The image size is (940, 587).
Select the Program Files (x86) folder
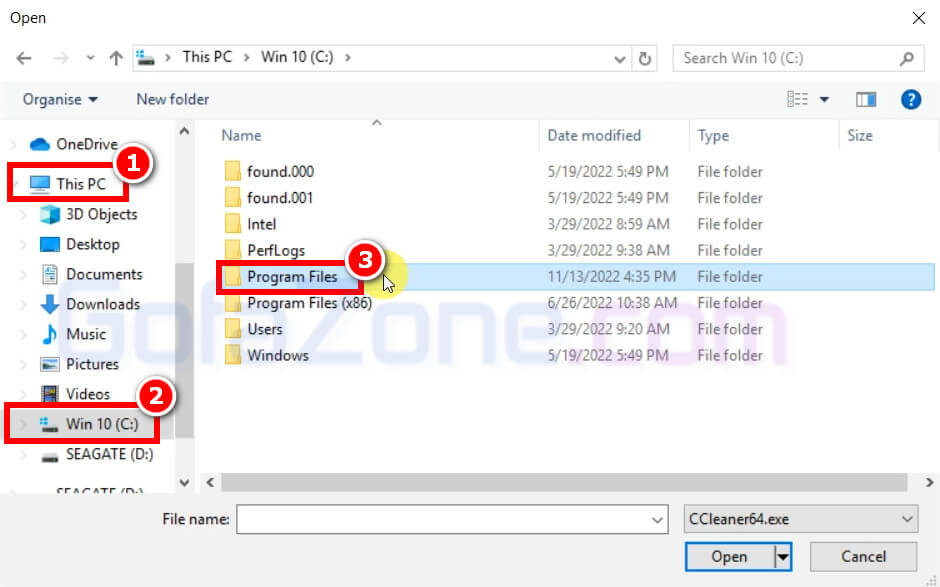click(x=308, y=303)
